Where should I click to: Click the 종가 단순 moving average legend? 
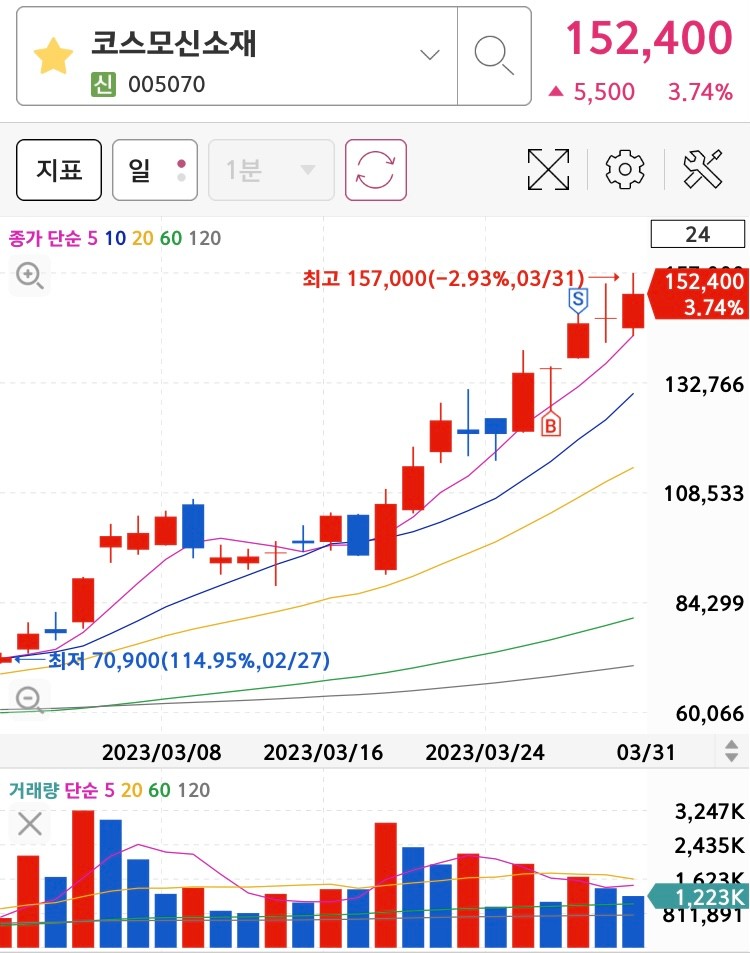(x=44, y=238)
